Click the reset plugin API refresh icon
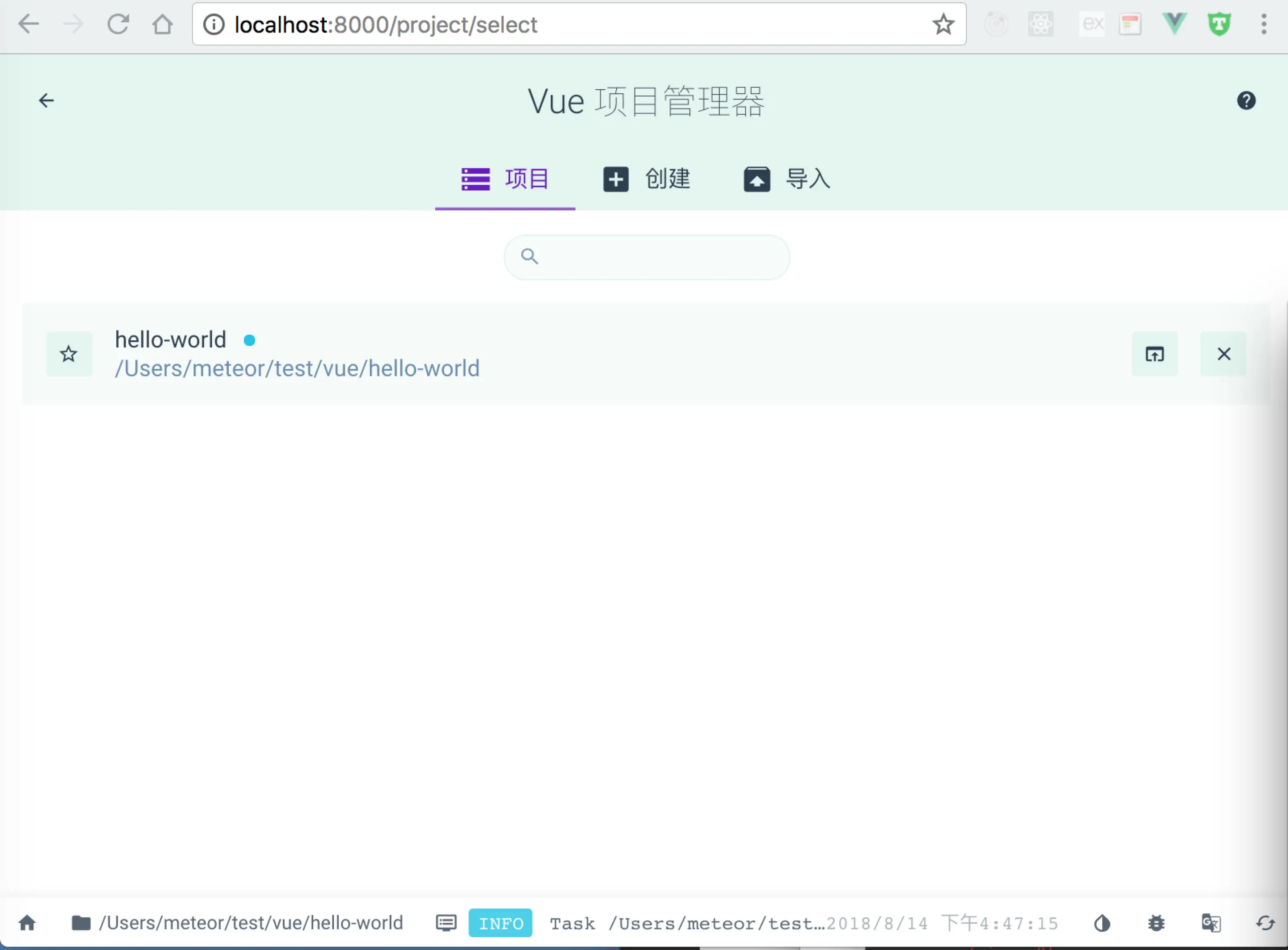Image resolution: width=1288 pixels, height=950 pixels. click(x=1265, y=923)
